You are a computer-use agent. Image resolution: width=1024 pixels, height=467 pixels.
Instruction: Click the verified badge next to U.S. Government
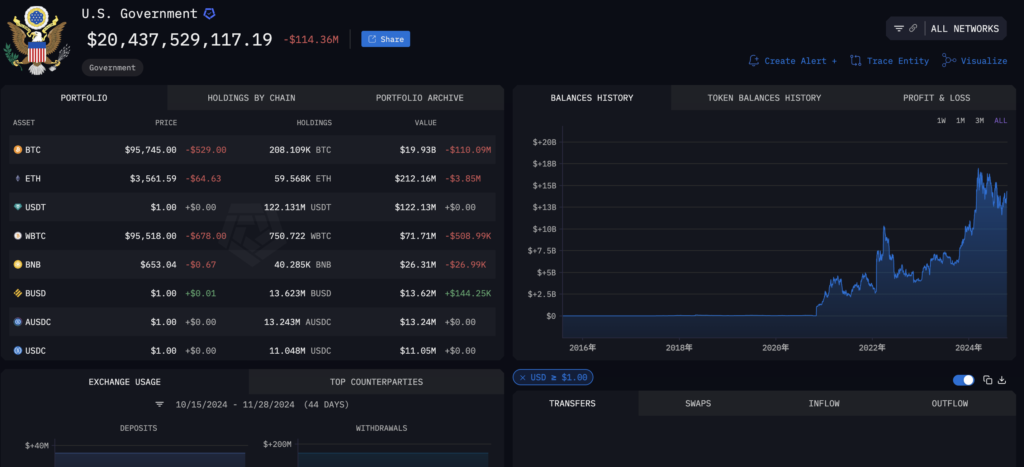click(x=209, y=14)
